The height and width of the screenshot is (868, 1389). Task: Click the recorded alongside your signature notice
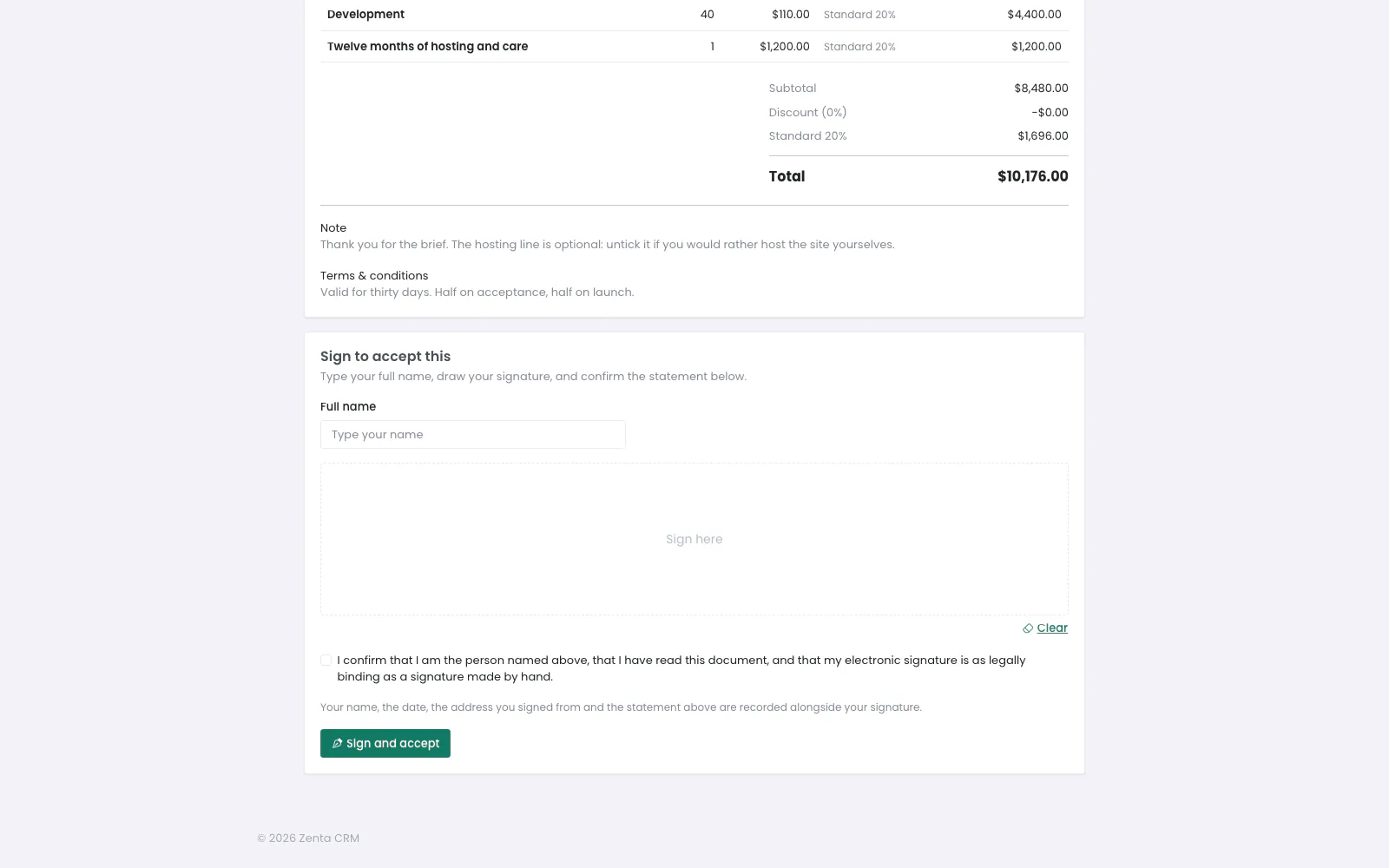point(621,707)
